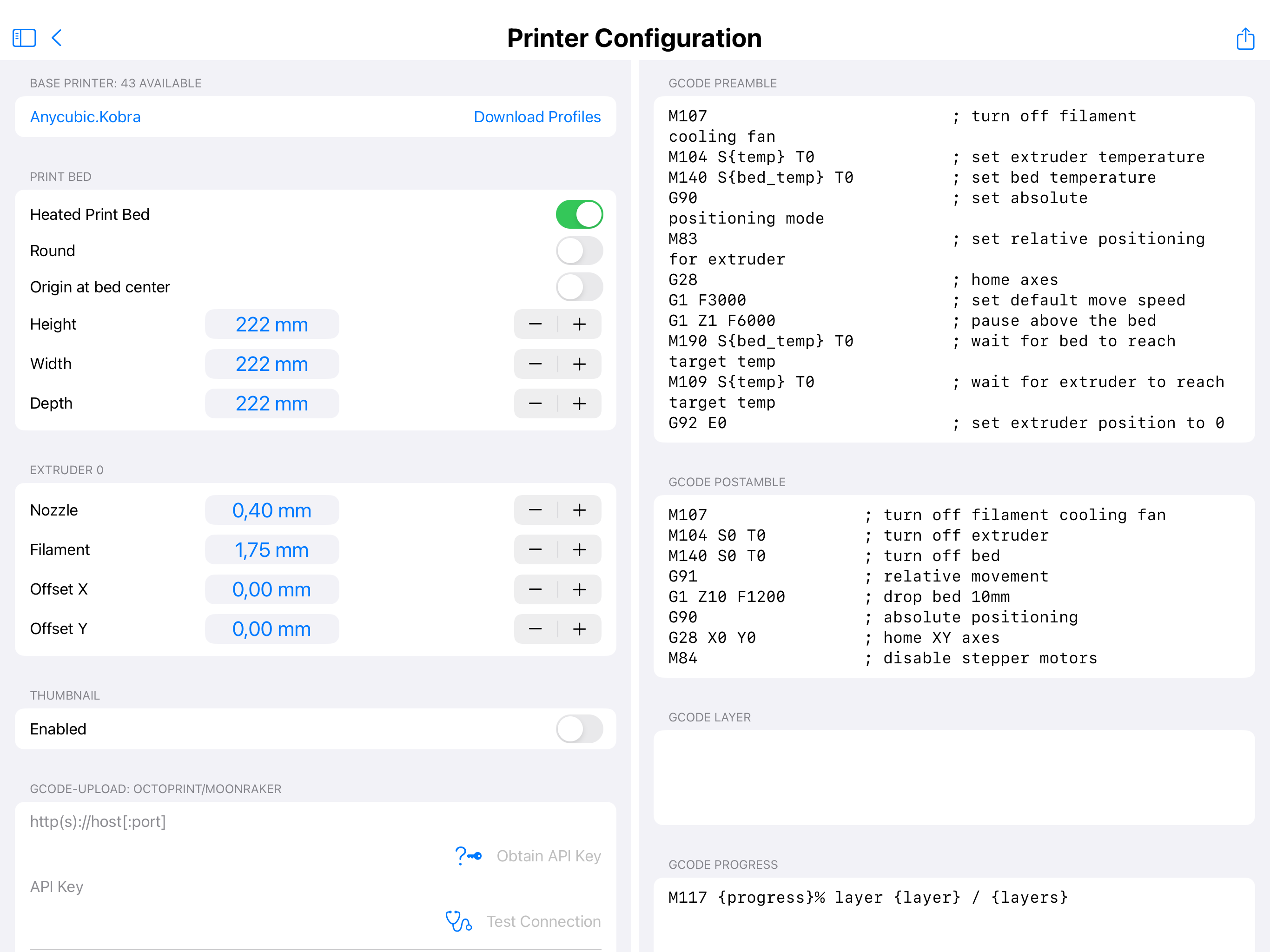The image size is (1270, 952).
Task: Increase print bed Height
Action: tap(579, 324)
